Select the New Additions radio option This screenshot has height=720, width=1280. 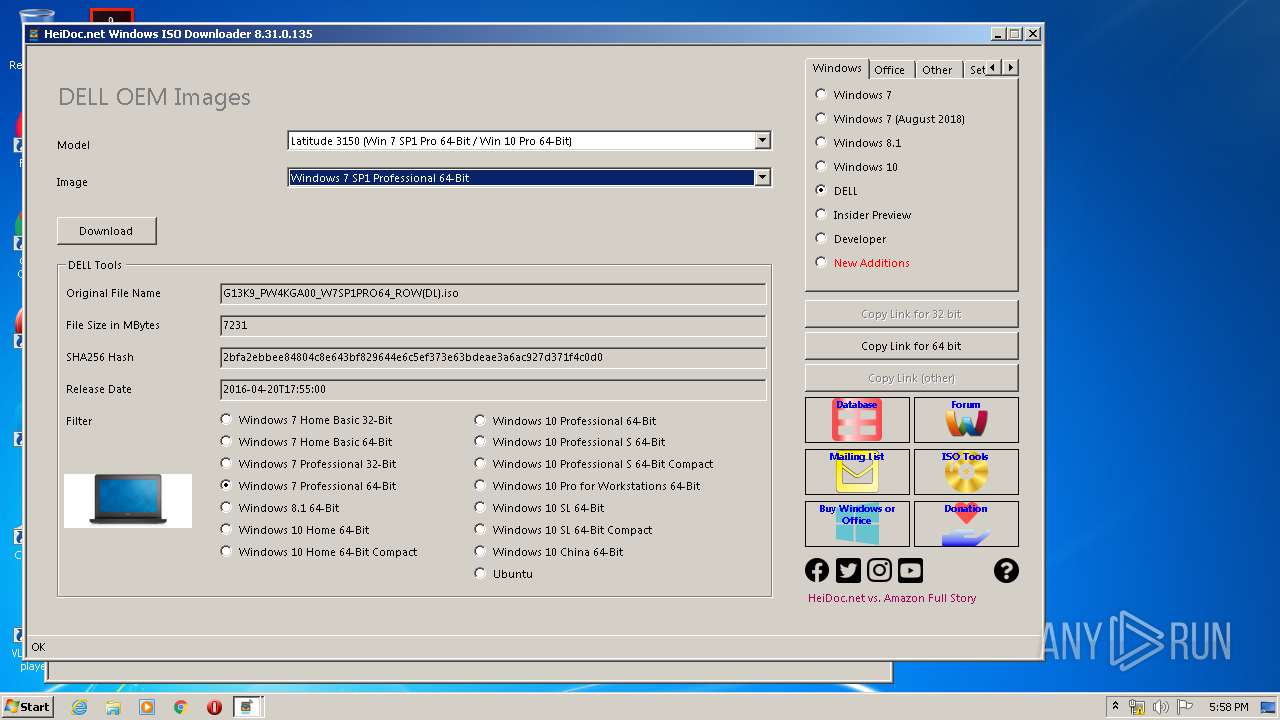[862, 263]
